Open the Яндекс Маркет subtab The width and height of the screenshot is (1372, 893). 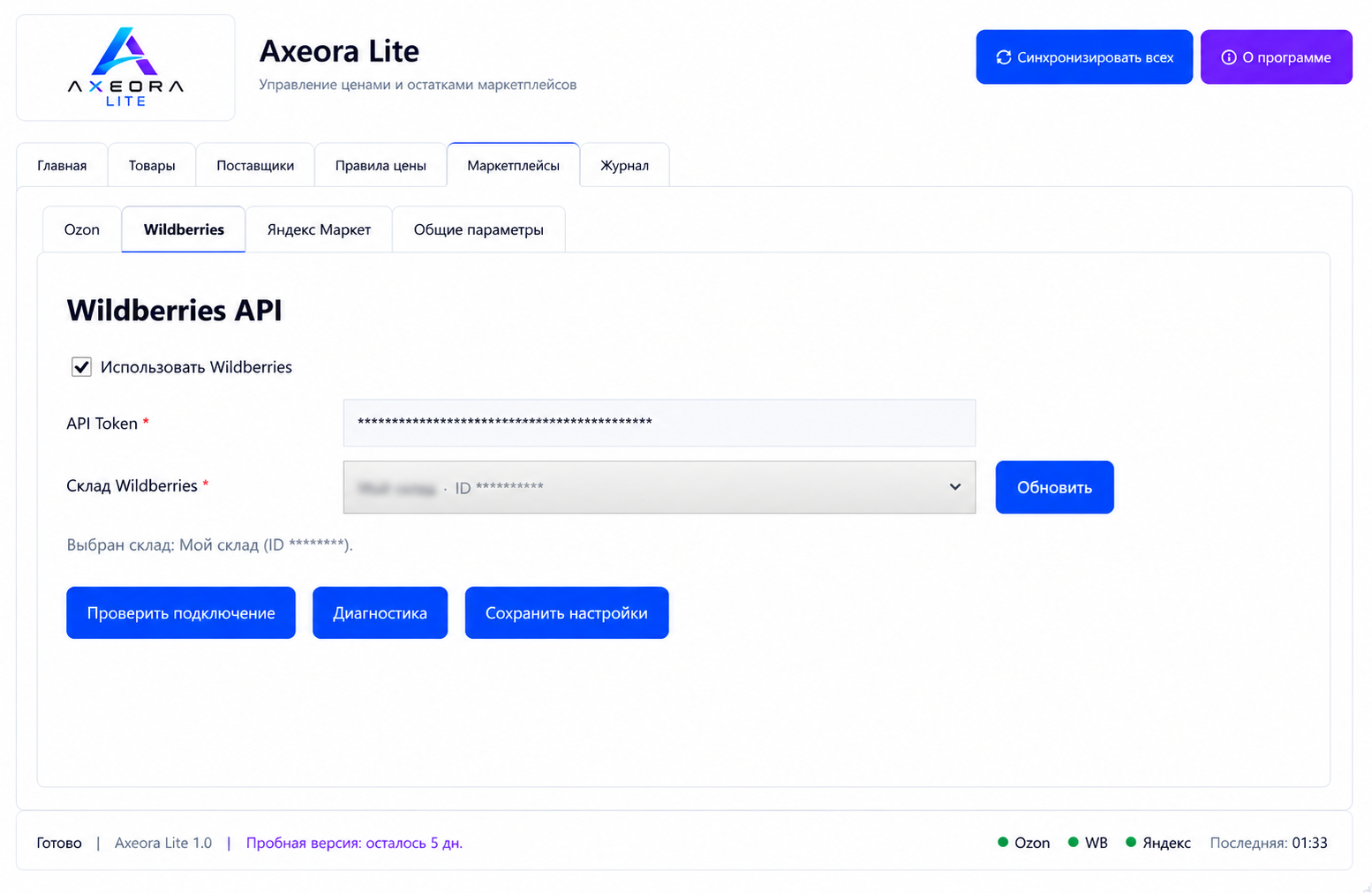click(319, 229)
